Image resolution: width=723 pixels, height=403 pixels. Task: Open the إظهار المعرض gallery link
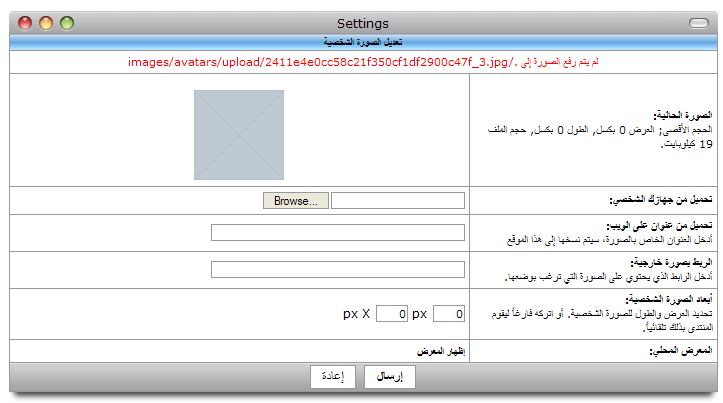click(x=441, y=351)
